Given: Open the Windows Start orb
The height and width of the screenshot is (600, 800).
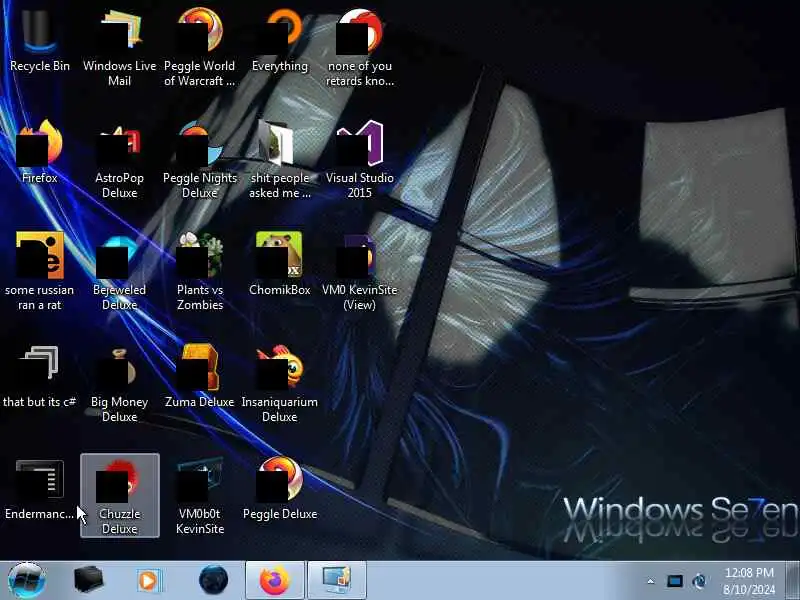Looking at the screenshot, I should [27, 580].
